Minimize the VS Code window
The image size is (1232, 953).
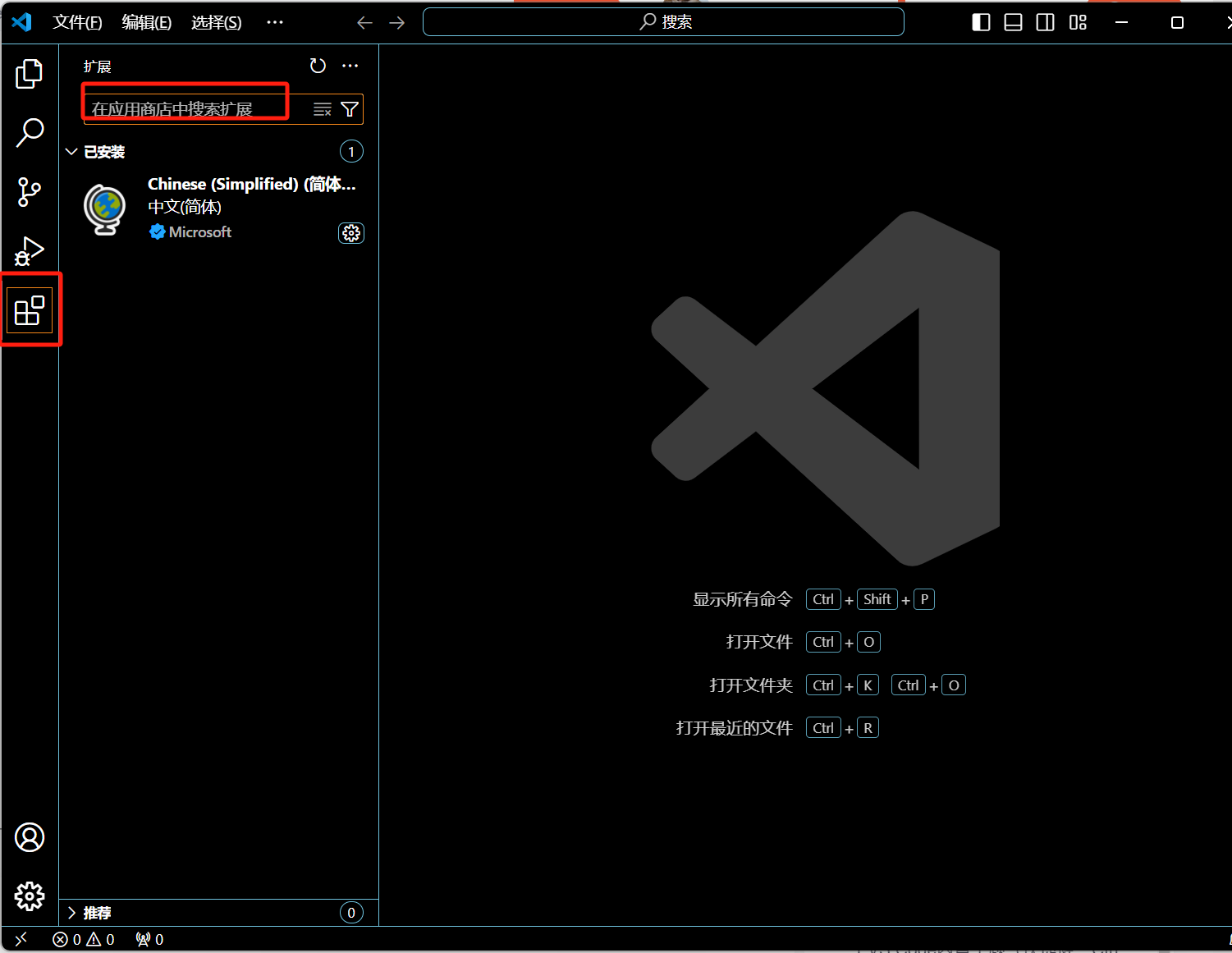click(x=1122, y=22)
